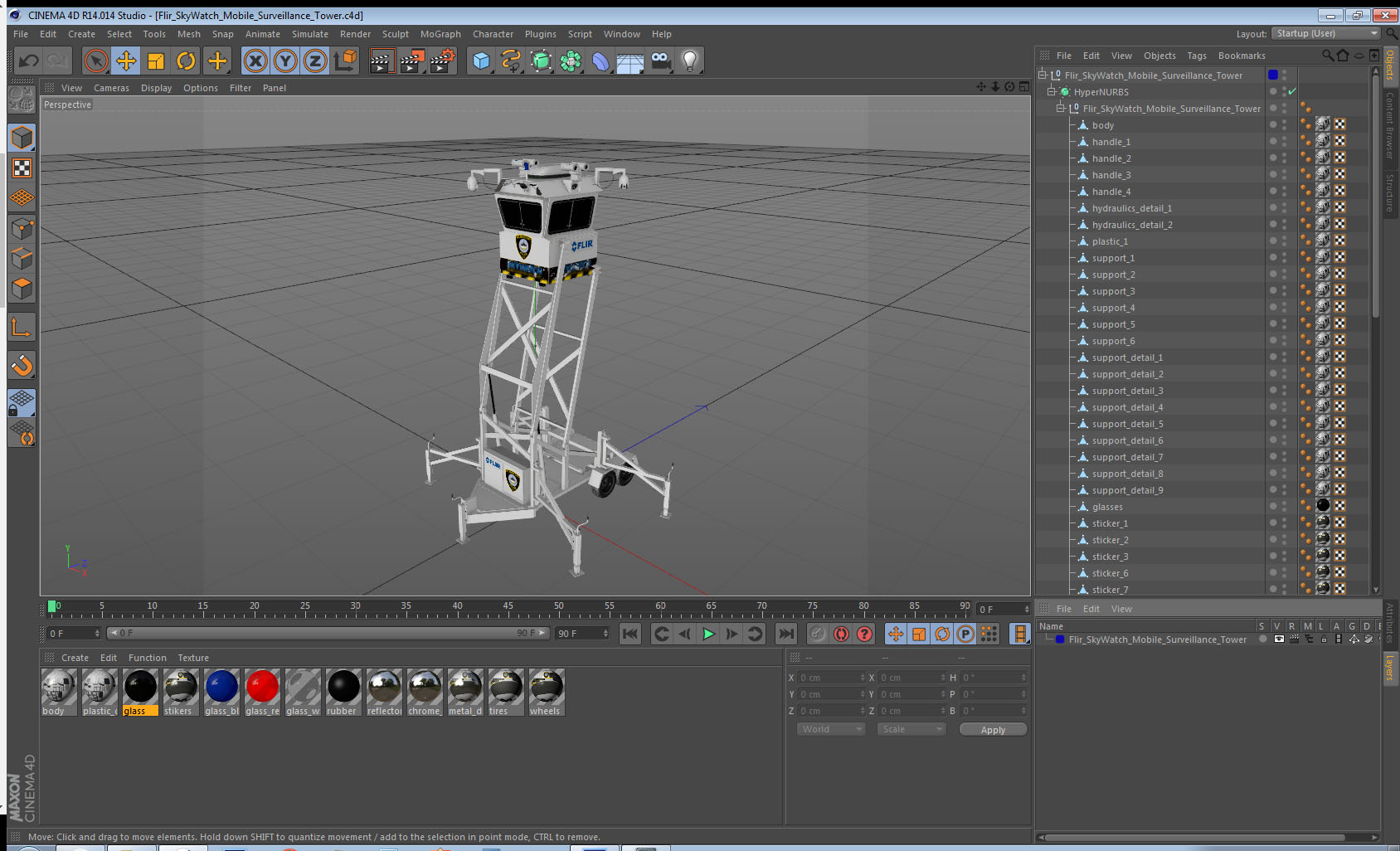1400x851 pixels.
Task: Click the Undo arrow icon
Action: click(x=28, y=61)
